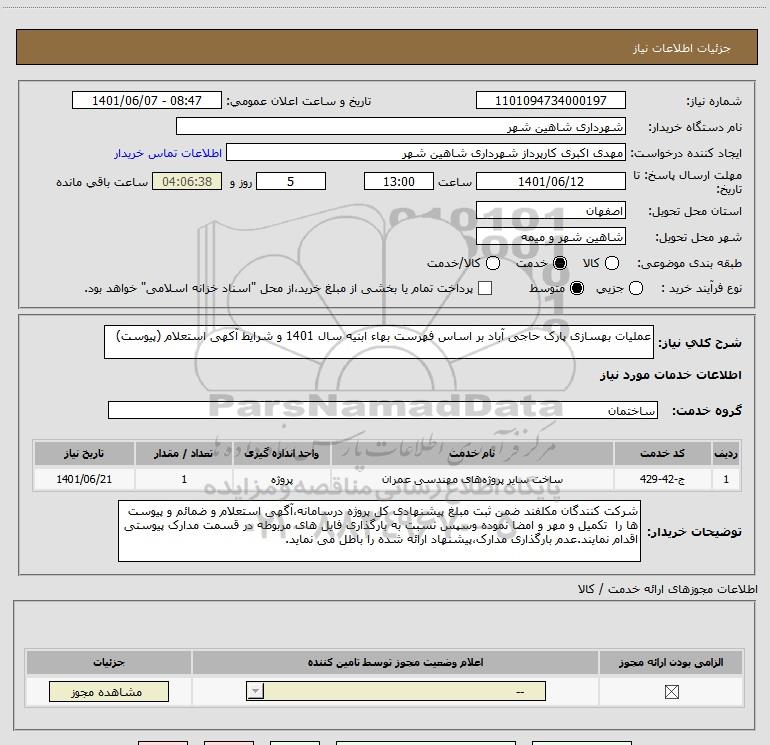This screenshot has width=770, height=745.
Task: Click the تاریخ نیاز column header
Action: click(84, 453)
